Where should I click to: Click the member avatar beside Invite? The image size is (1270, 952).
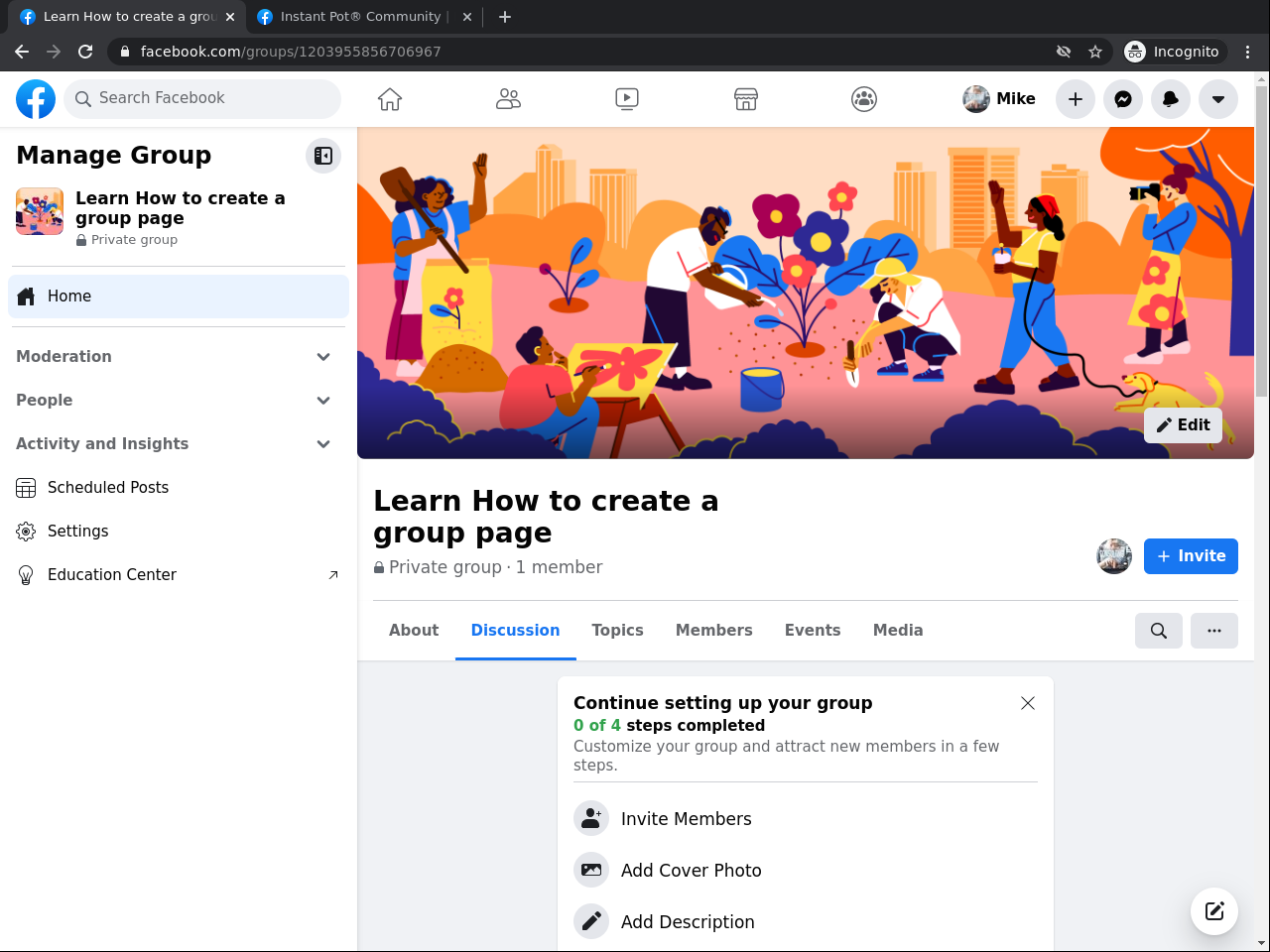[x=1114, y=556]
